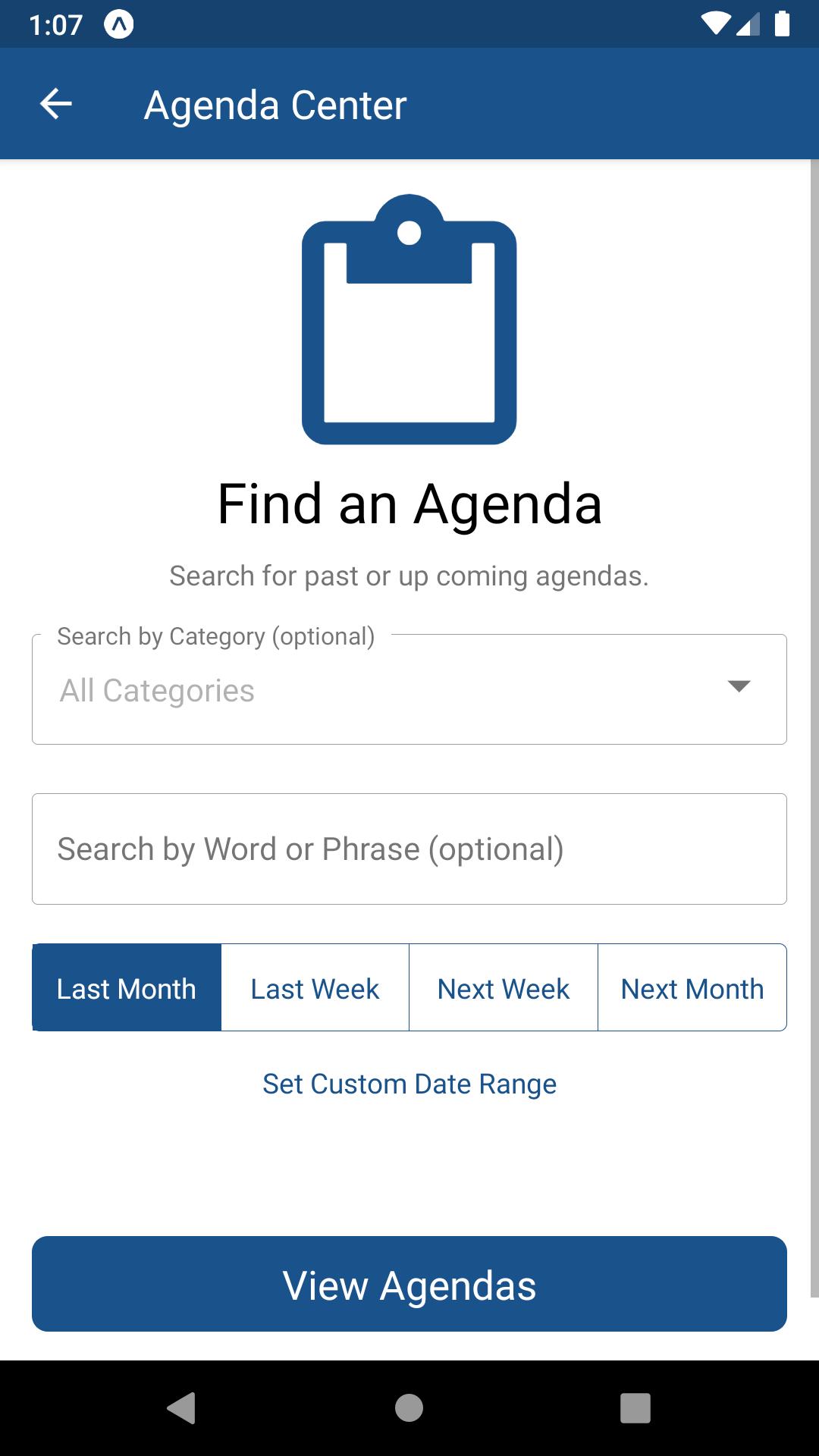The image size is (819, 1456).
Task: Expand the category dropdown arrow
Action: click(x=739, y=686)
